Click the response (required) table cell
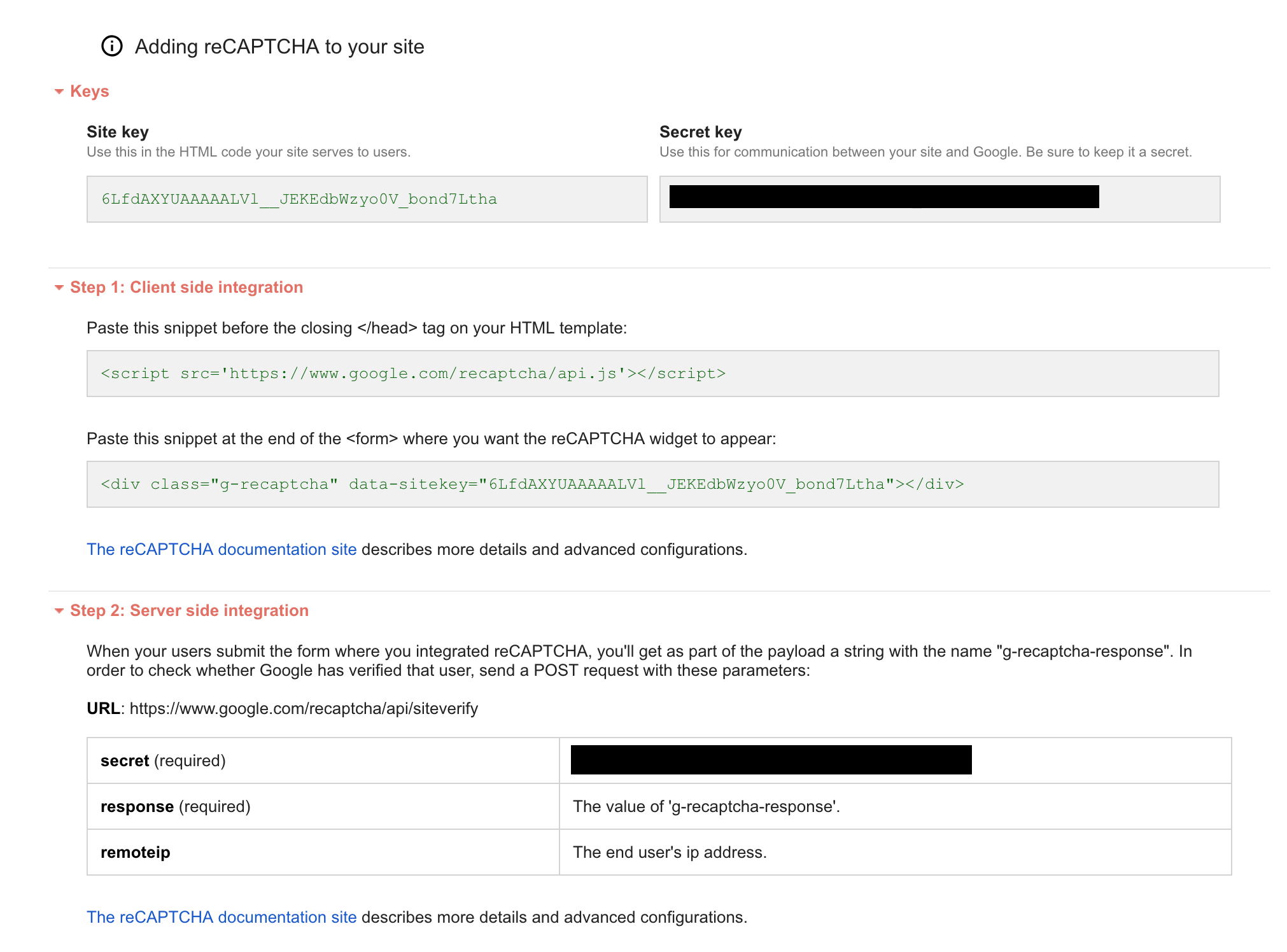The height and width of the screenshot is (952, 1287). pyautogui.click(x=323, y=807)
